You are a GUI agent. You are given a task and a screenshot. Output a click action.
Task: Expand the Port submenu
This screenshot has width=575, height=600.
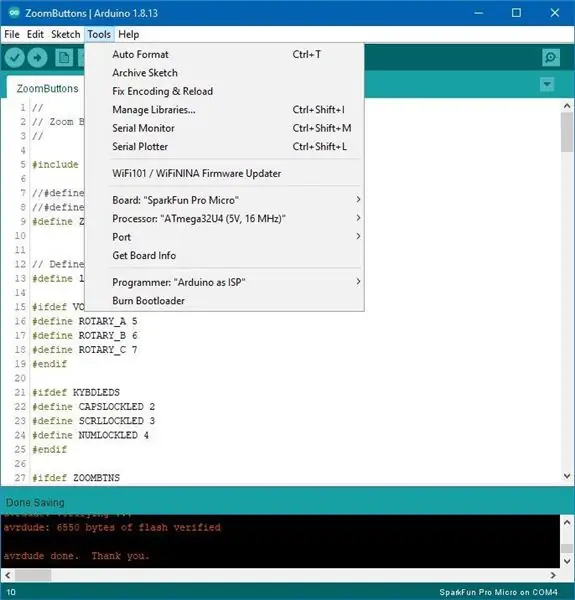point(236,237)
